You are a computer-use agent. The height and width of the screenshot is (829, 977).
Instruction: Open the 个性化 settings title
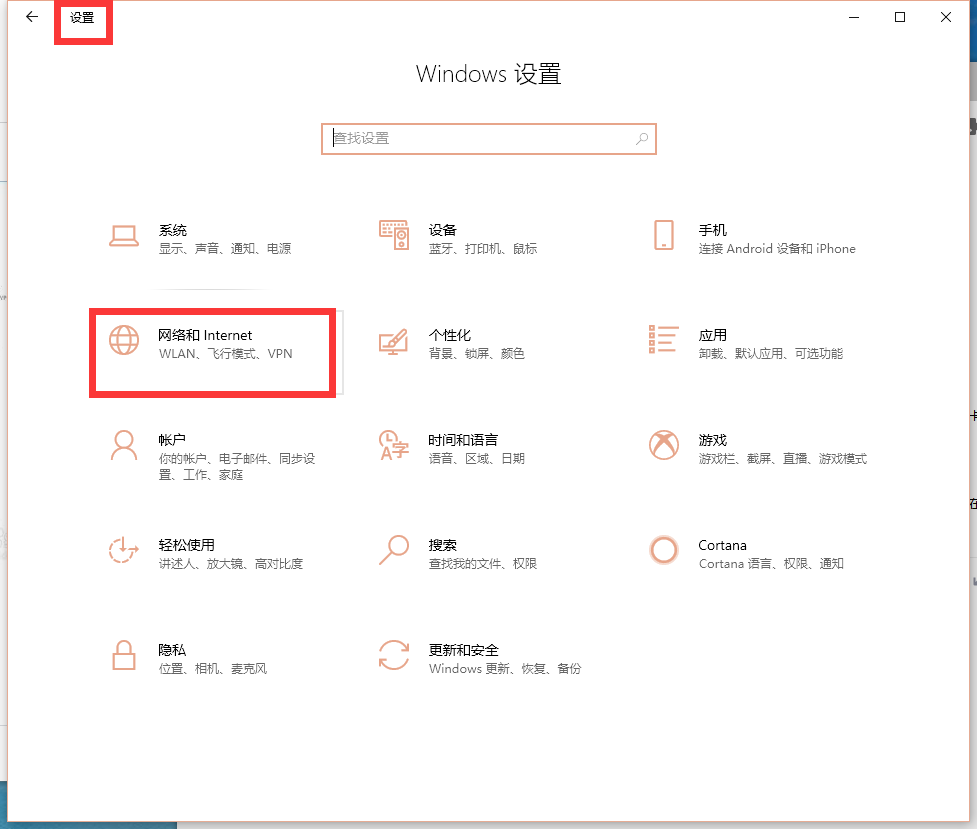coord(449,335)
